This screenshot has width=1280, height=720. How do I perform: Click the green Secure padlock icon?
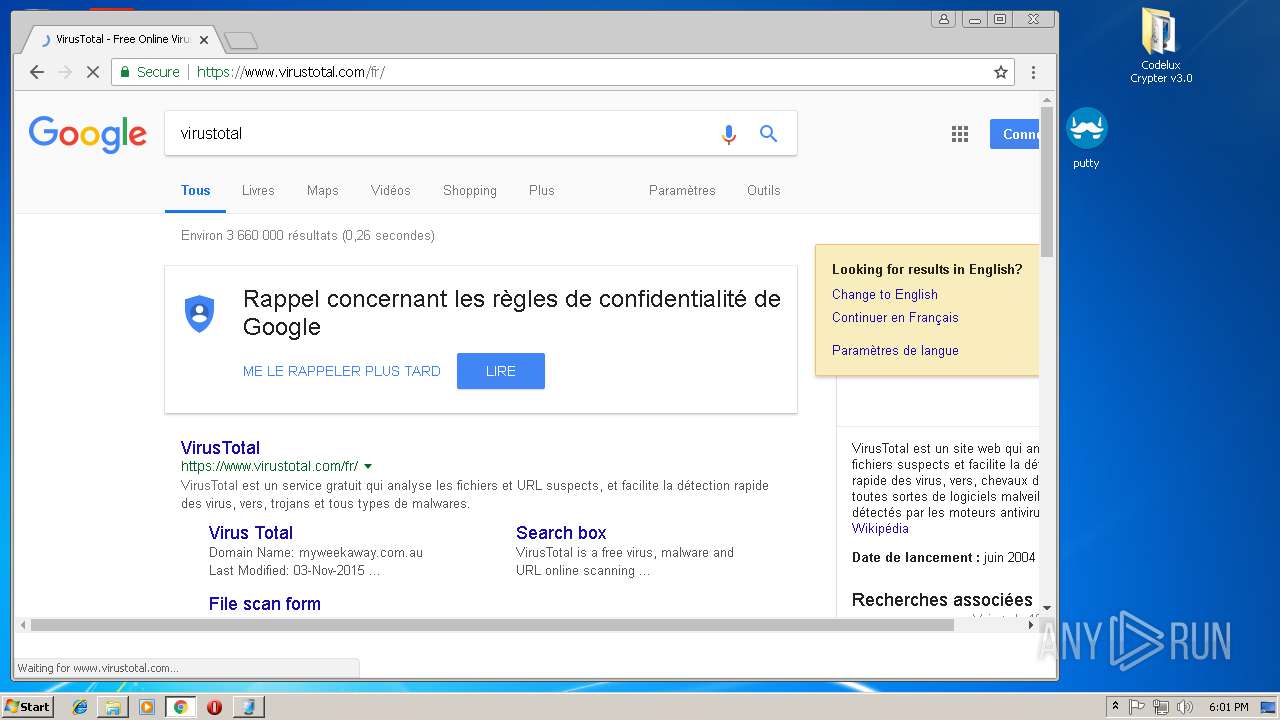pyautogui.click(x=125, y=72)
